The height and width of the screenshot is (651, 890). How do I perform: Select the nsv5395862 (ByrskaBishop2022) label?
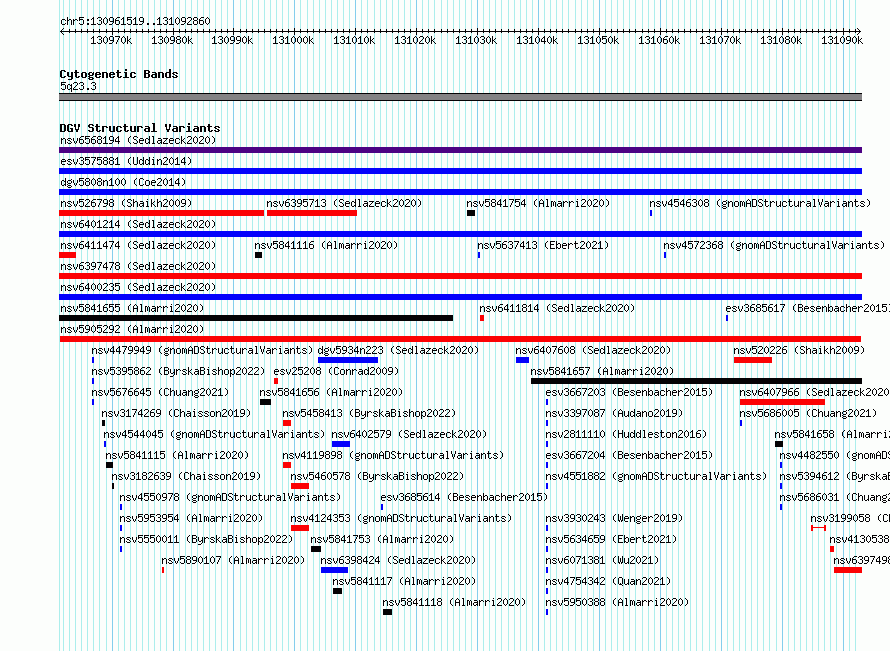point(178,371)
